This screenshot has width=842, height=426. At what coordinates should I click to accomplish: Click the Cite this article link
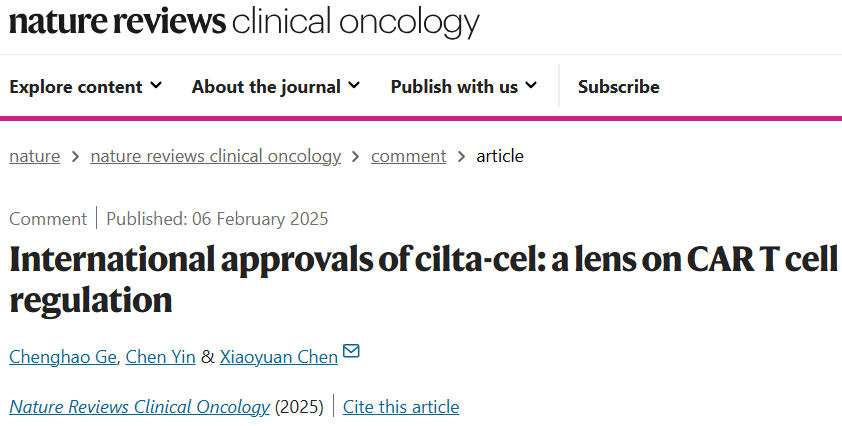[x=401, y=407]
